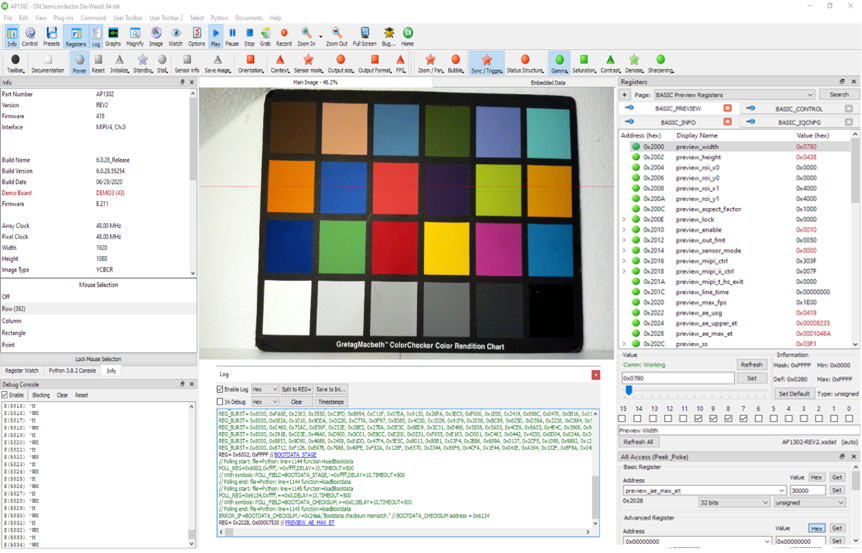Image resolution: width=862 pixels, height=553 pixels.
Task: Open the Info panel from main toolbar
Action: [x=12, y=36]
